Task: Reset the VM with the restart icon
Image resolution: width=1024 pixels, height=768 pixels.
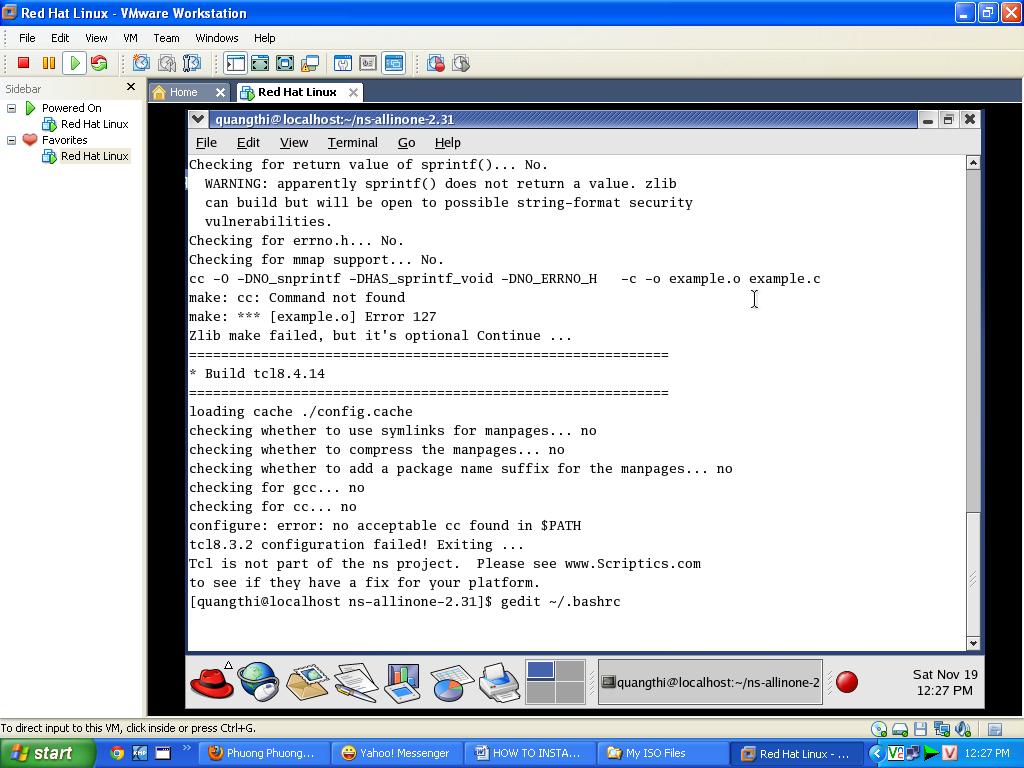Action: [99, 63]
